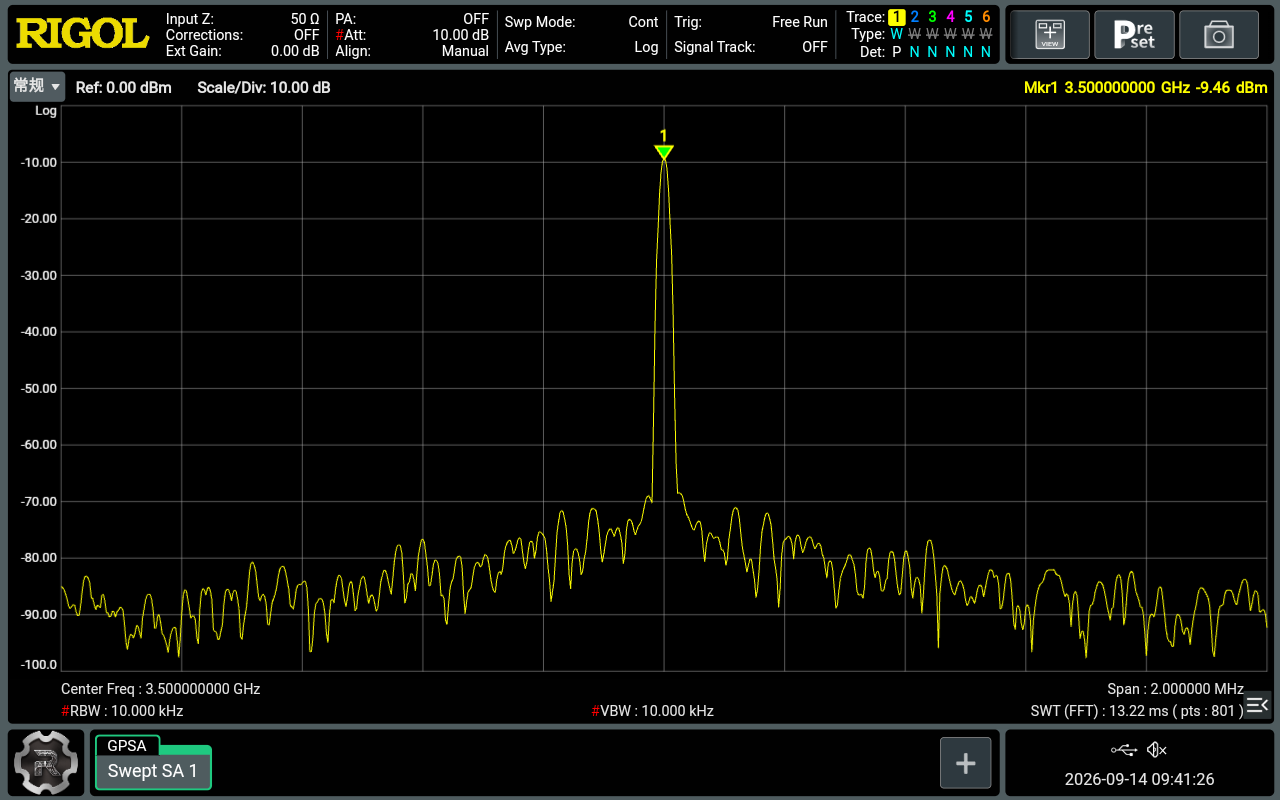This screenshot has height=800, width=1280.
Task: Click the Swp Mode Cont setting
Action: point(581,22)
